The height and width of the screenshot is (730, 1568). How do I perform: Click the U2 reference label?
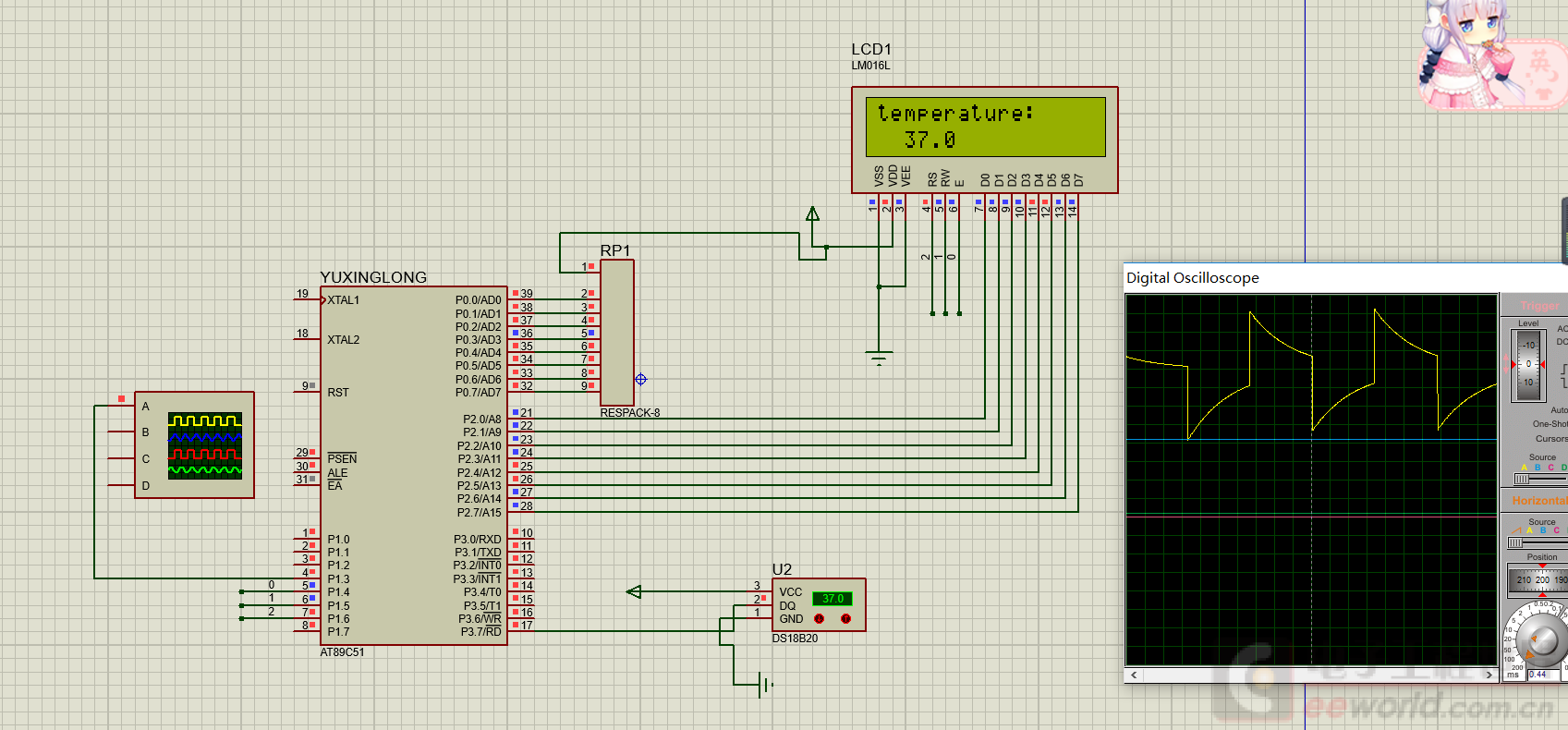click(x=782, y=569)
